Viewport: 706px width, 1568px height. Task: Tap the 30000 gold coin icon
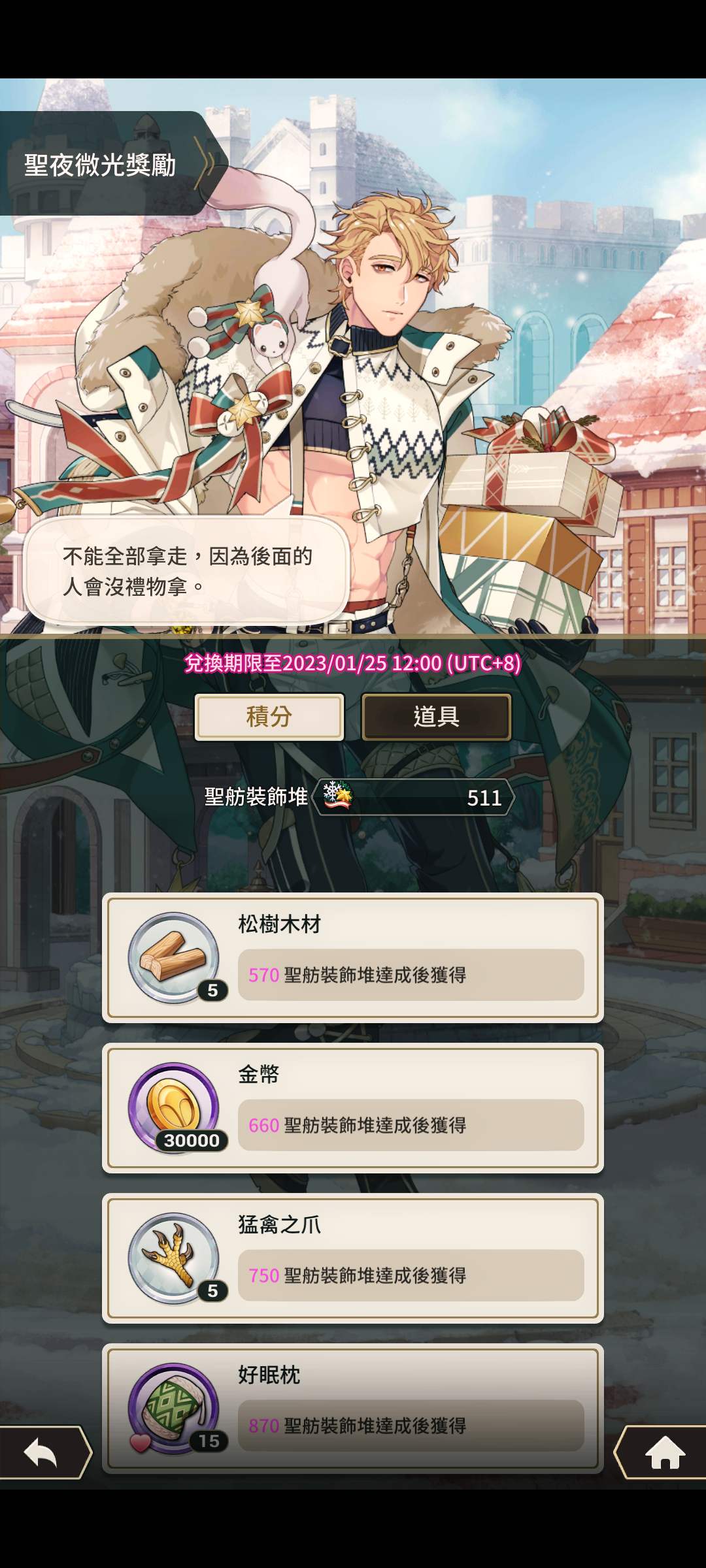coord(174,1108)
